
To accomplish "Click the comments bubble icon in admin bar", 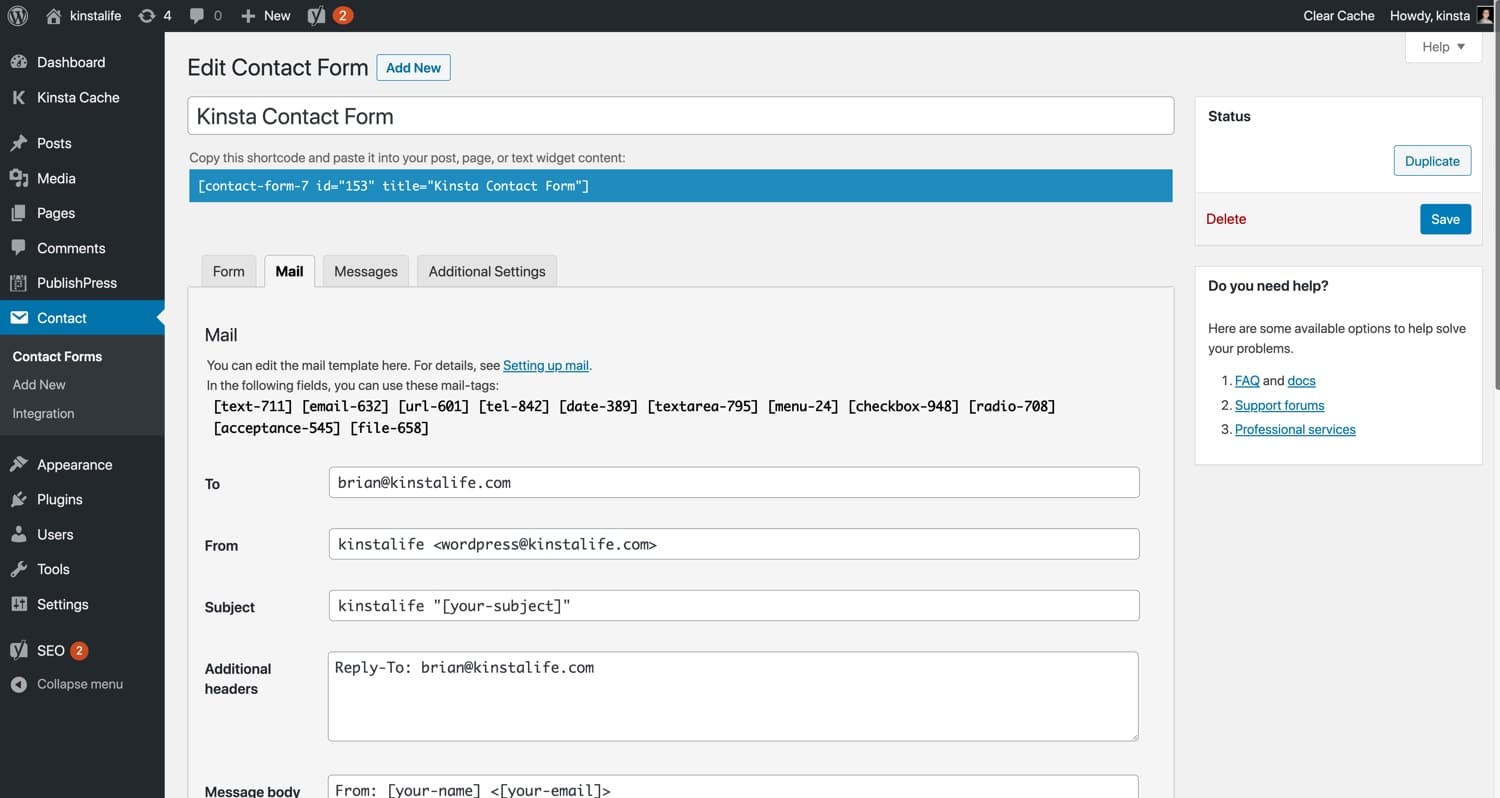I will click(198, 15).
